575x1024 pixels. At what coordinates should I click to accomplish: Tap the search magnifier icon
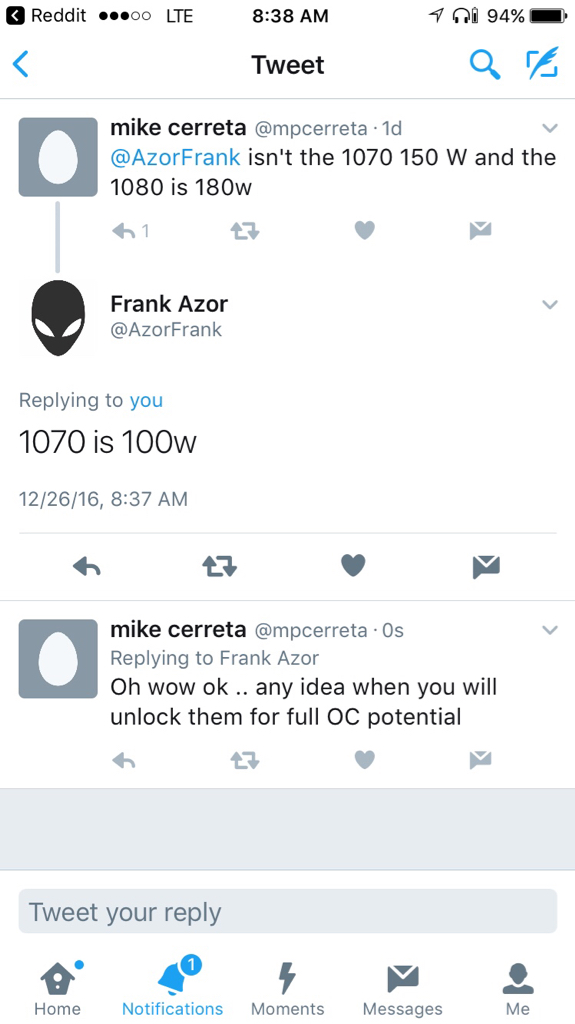pyautogui.click(x=485, y=65)
